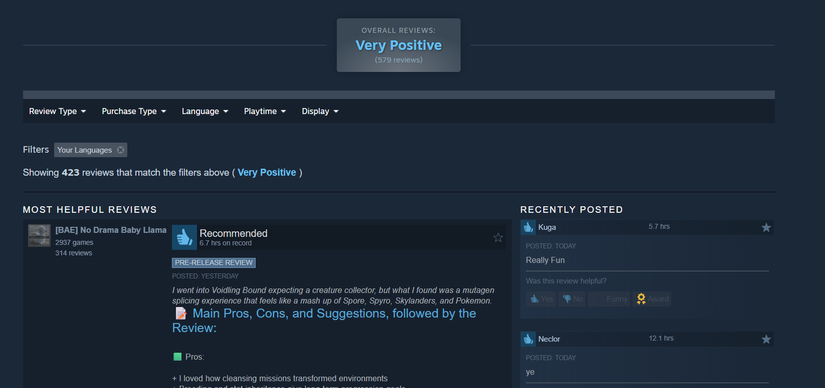Image resolution: width=825 pixels, height=388 pixels.
Task: Click the Recommended review title
Action: pos(234,233)
